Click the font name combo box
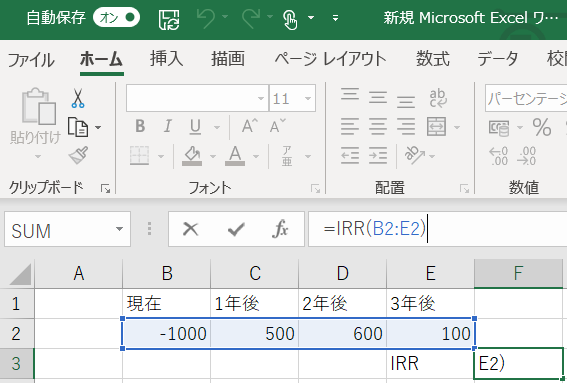The width and height of the screenshot is (567, 383). (x=197, y=98)
